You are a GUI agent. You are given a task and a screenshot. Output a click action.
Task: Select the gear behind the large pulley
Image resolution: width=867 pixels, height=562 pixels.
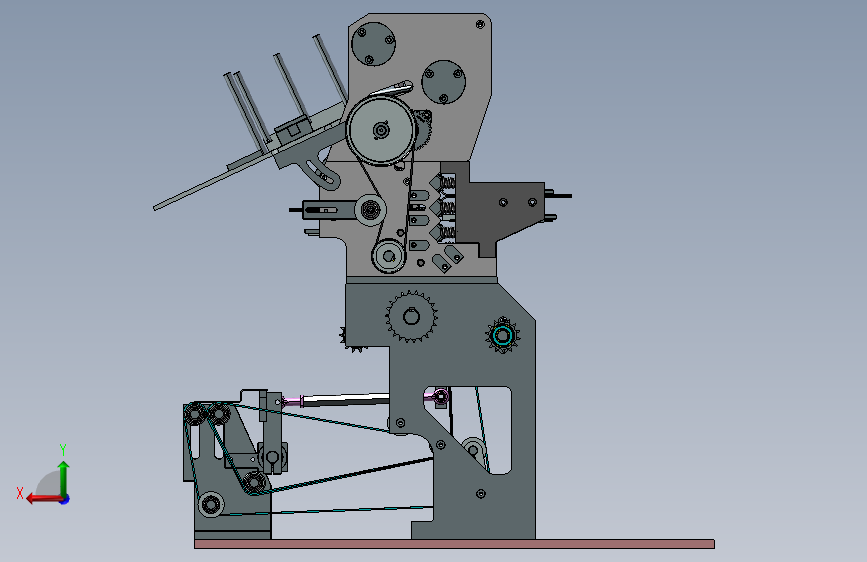(423, 129)
